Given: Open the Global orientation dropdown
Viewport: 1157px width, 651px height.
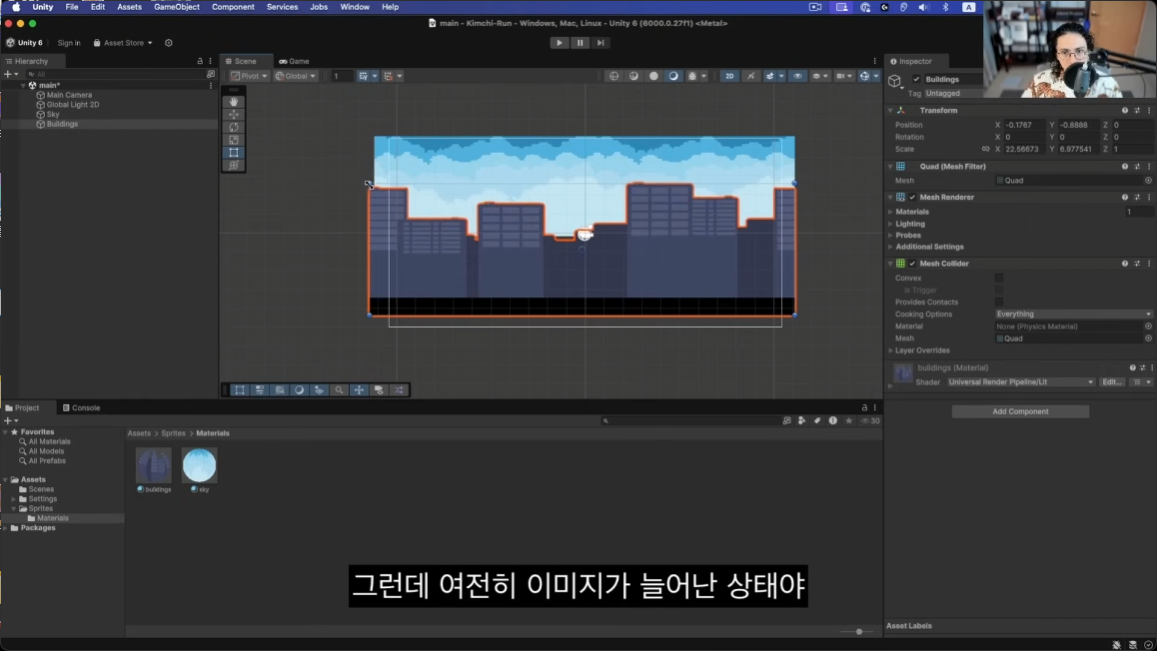Looking at the screenshot, I should point(296,76).
